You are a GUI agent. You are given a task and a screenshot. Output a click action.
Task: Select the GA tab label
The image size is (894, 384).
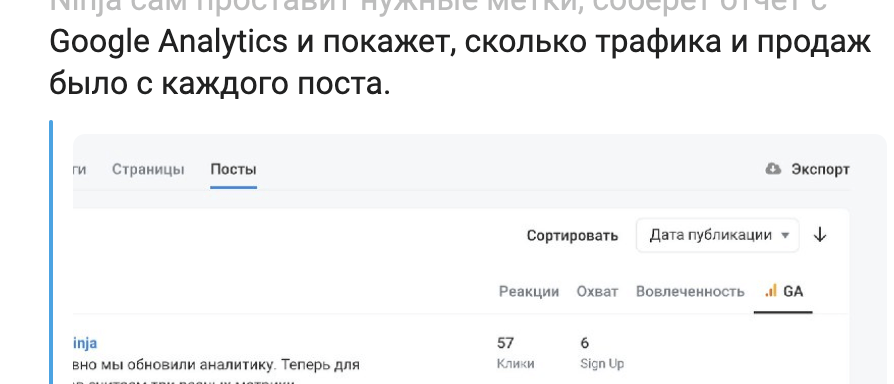[x=793, y=291]
